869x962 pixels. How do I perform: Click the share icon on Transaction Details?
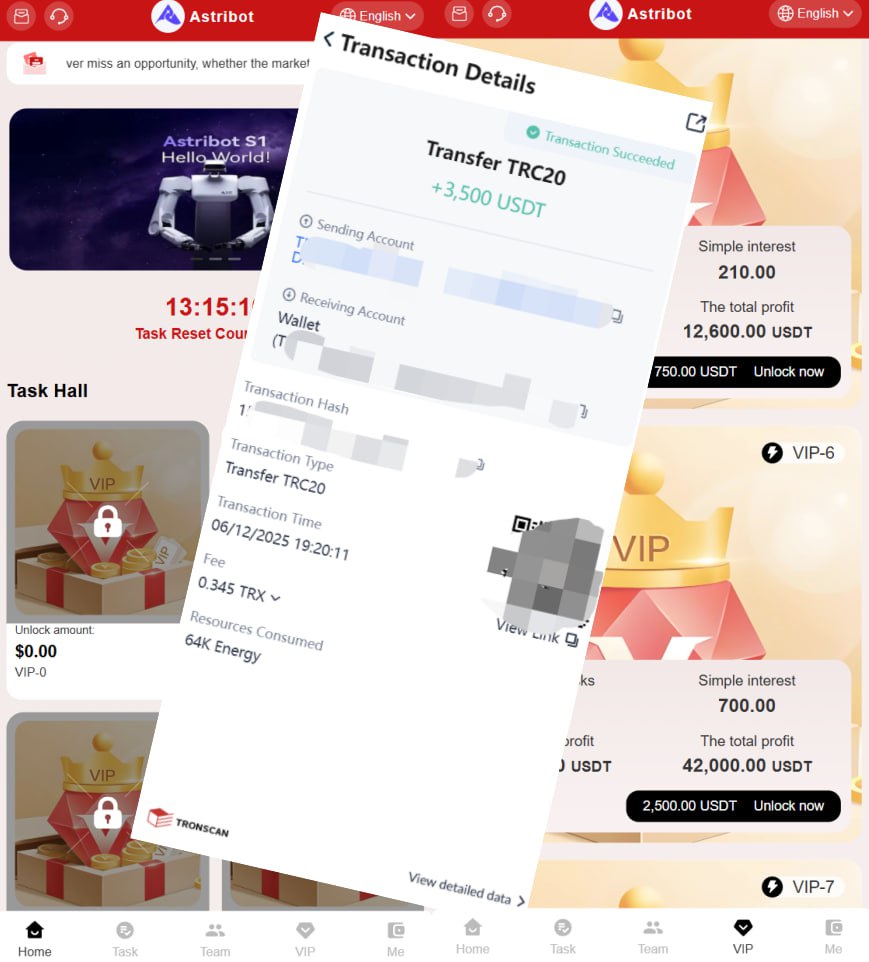click(x=695, y=123)
